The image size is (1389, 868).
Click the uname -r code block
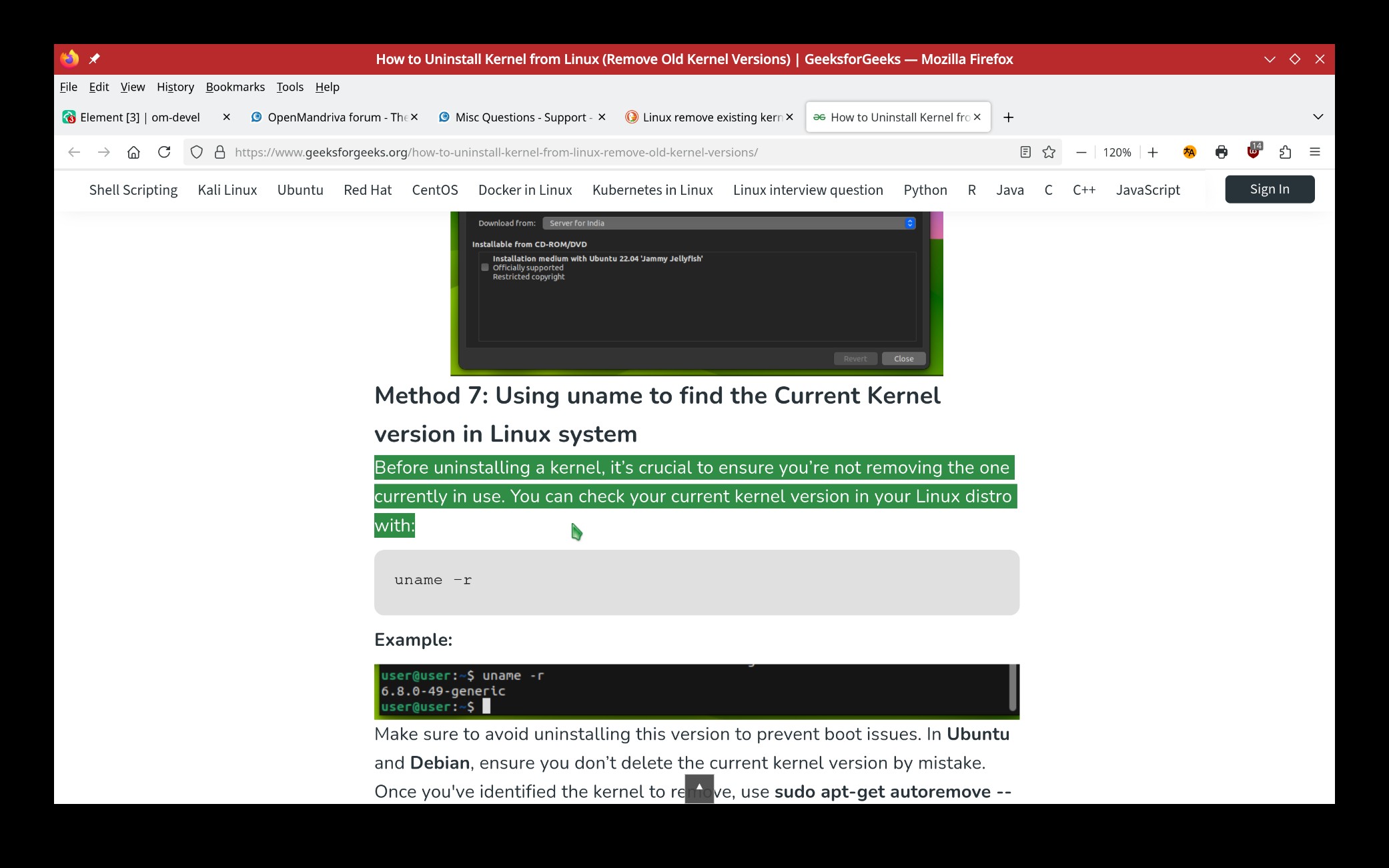tap(697, 582)
